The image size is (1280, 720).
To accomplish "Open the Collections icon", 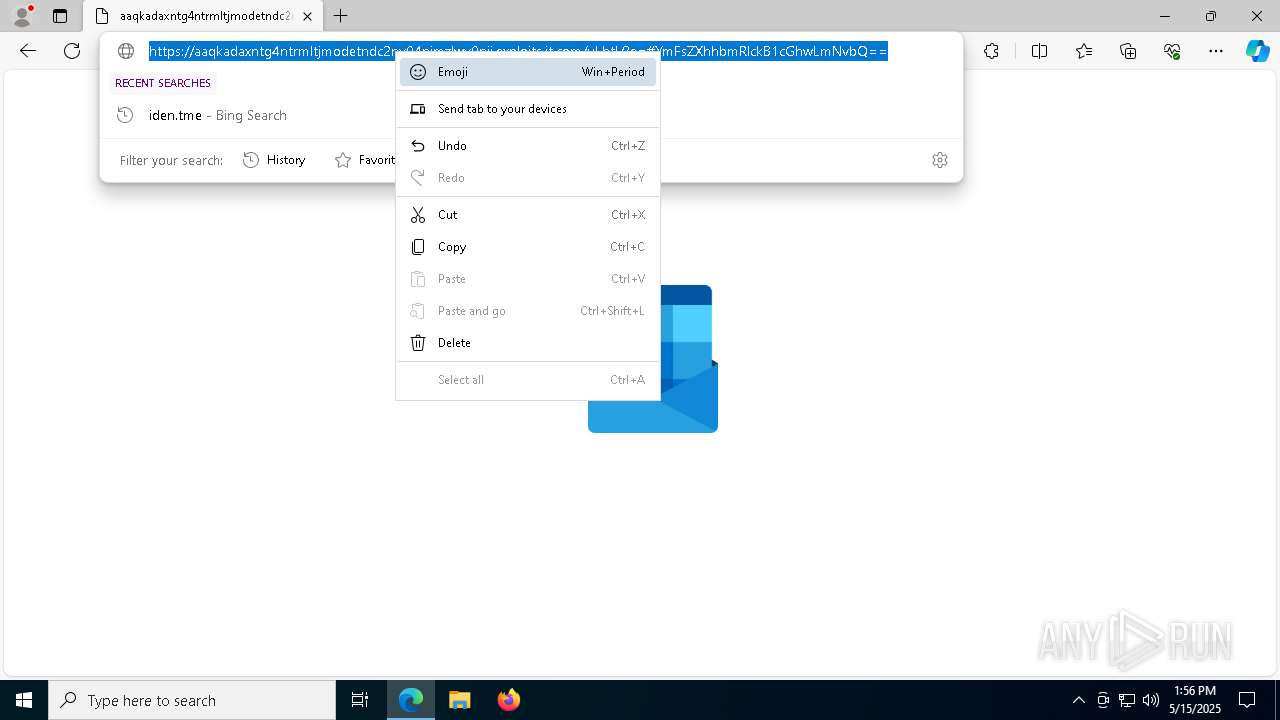I will [1128, 51].
